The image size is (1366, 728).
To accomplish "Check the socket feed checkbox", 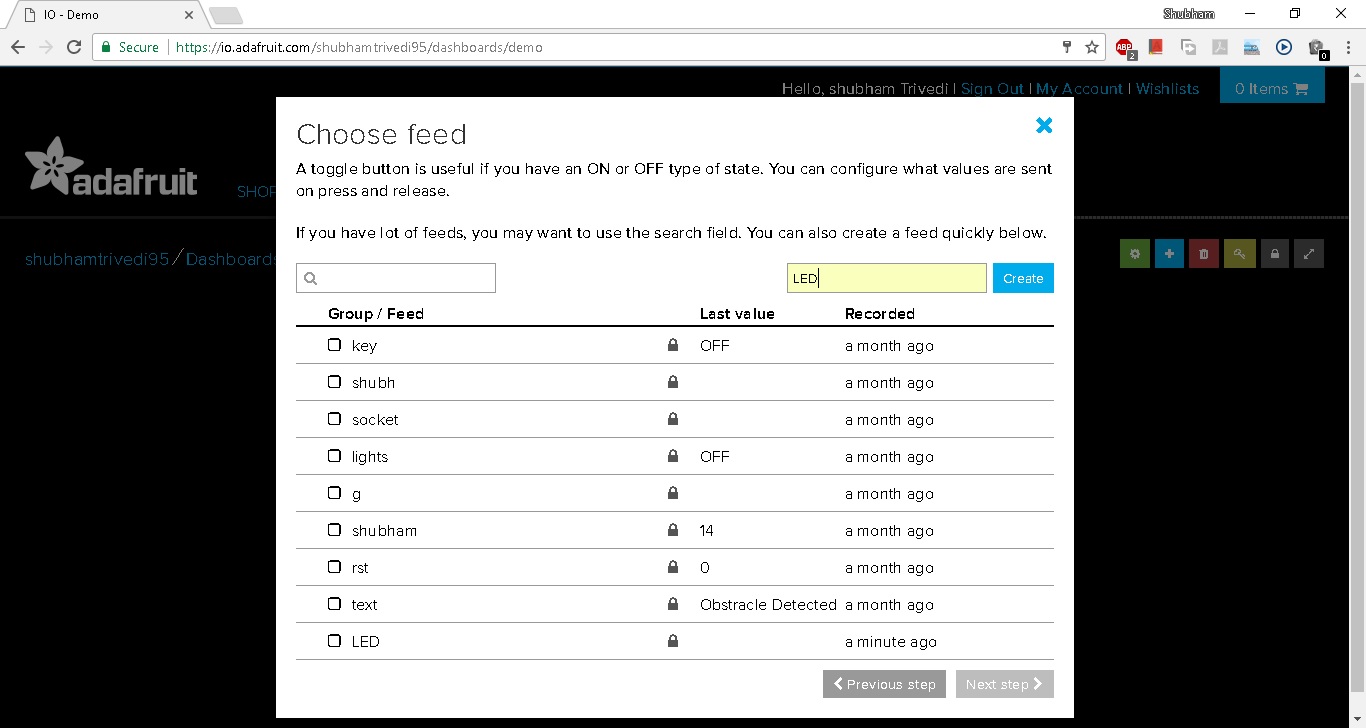I will [335, 419].
